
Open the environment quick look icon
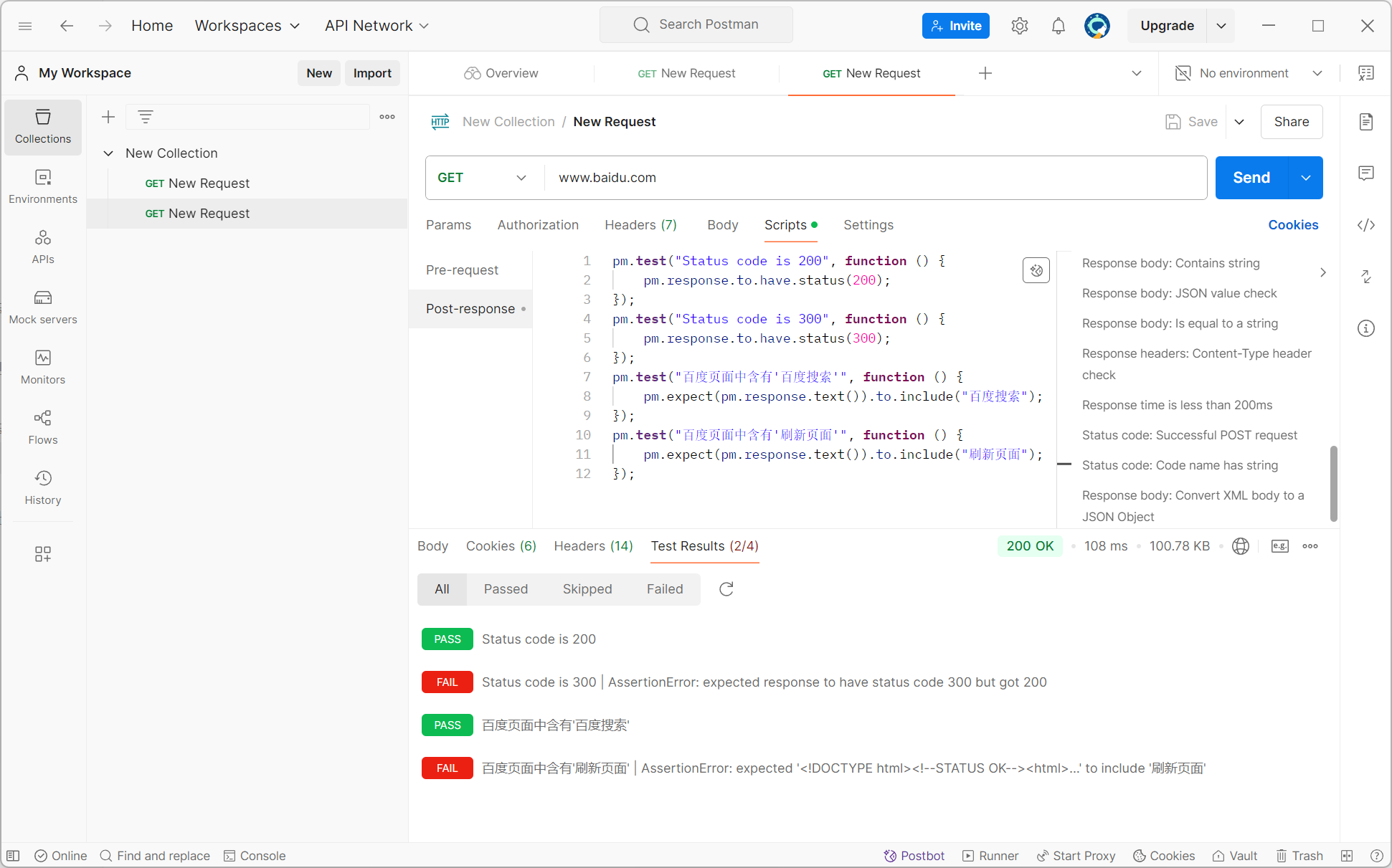pyautogui.click(x=1366, y=73)
